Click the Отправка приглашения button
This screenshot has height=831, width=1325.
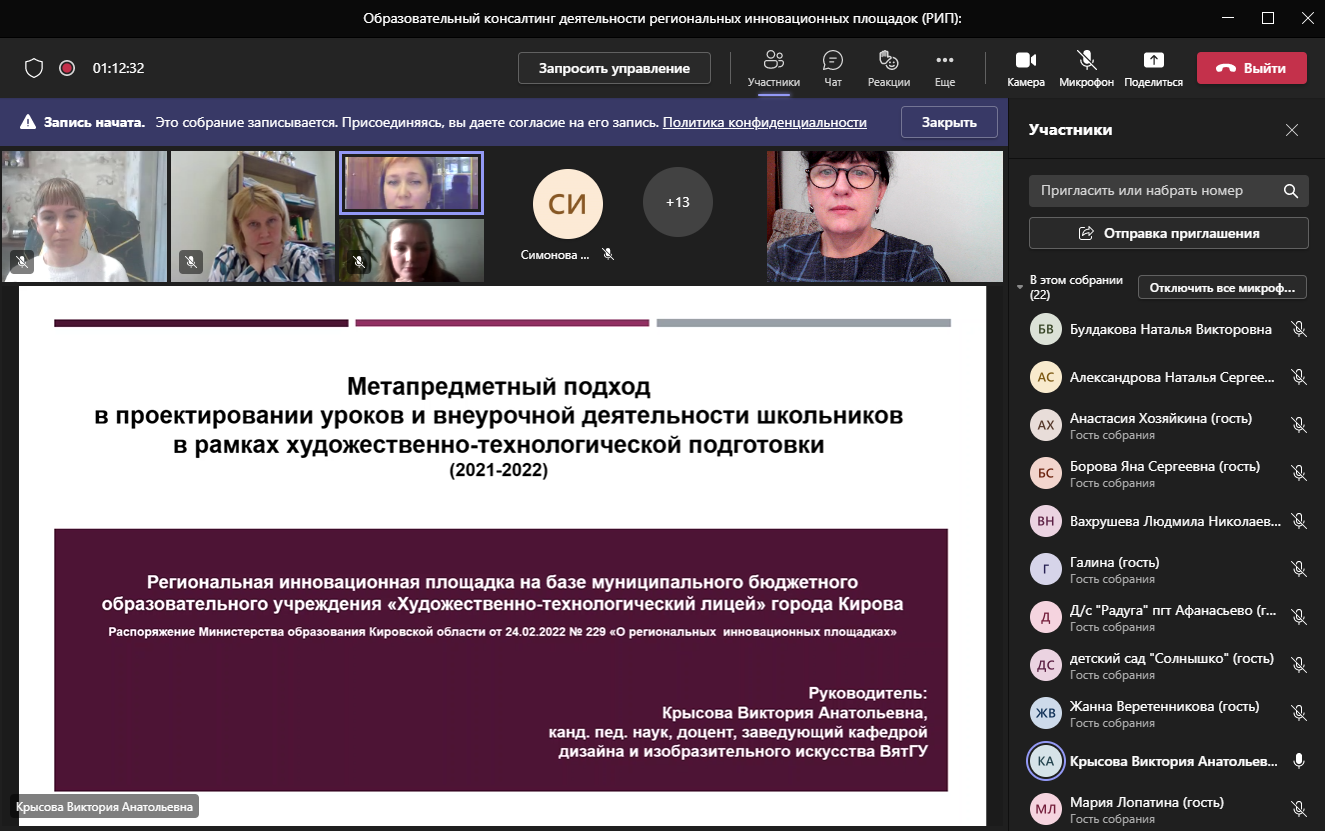[1168, 233]
